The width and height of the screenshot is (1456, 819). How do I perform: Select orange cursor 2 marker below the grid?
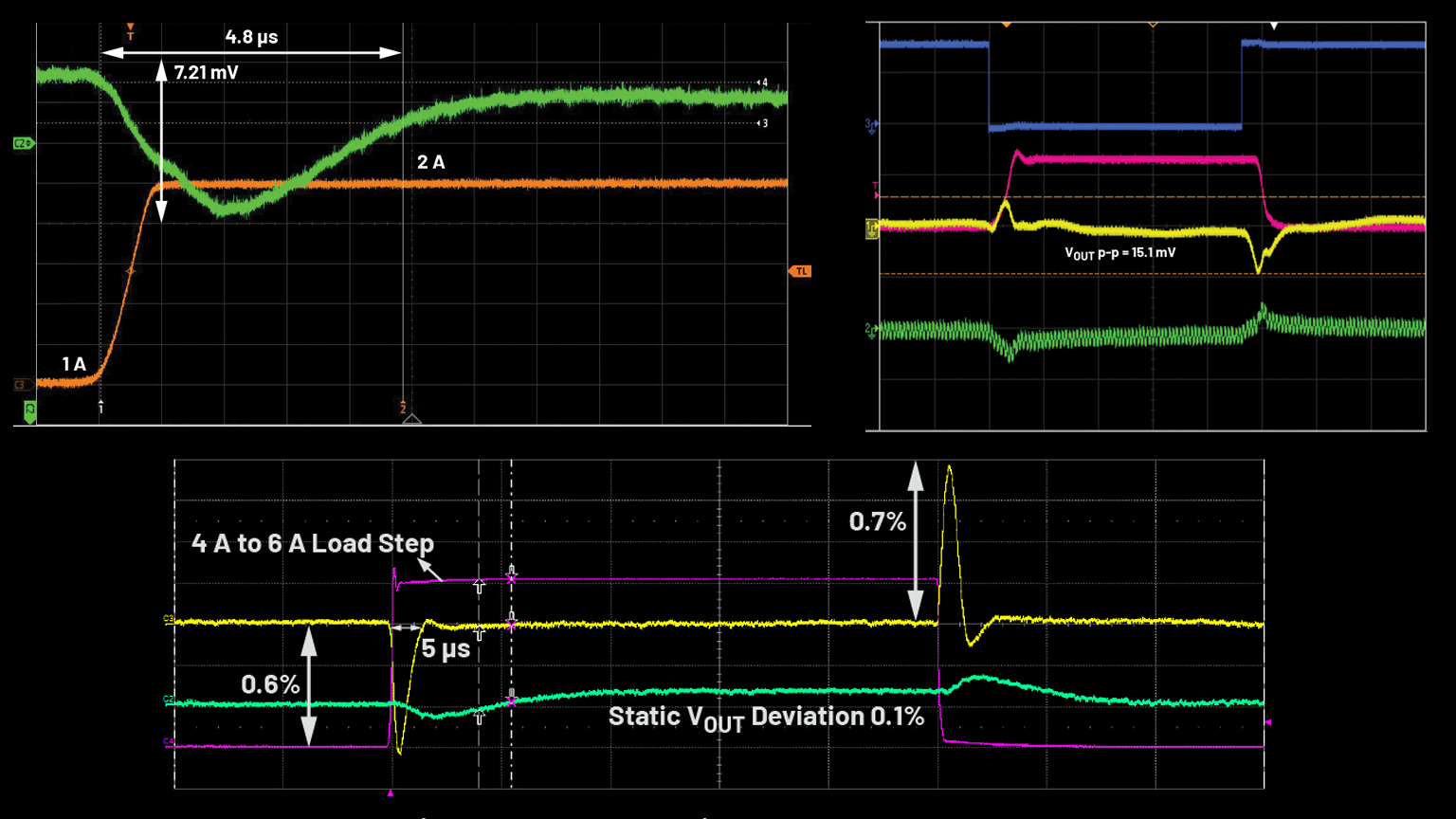(x=403, y=409)
